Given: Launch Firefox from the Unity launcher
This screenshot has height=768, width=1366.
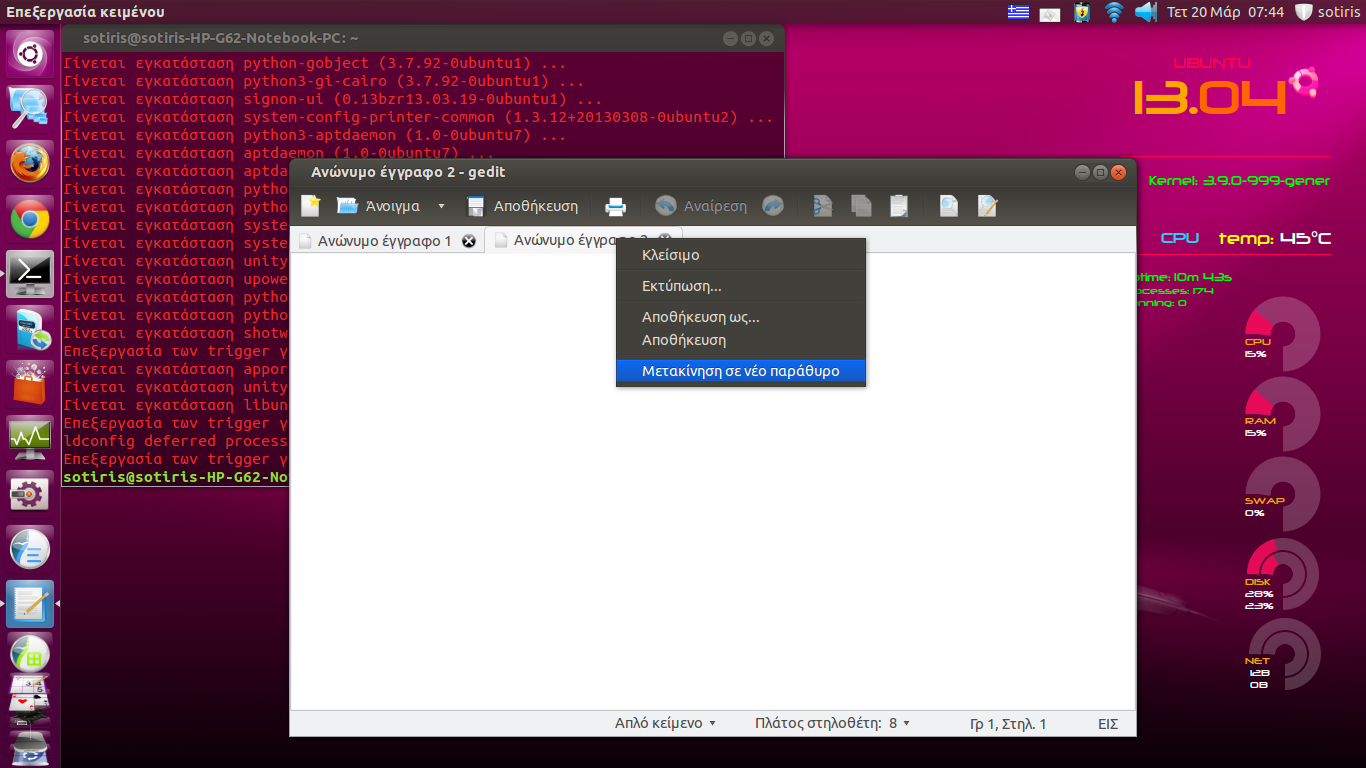Looking at the screenshot, I should click(30, 162).
